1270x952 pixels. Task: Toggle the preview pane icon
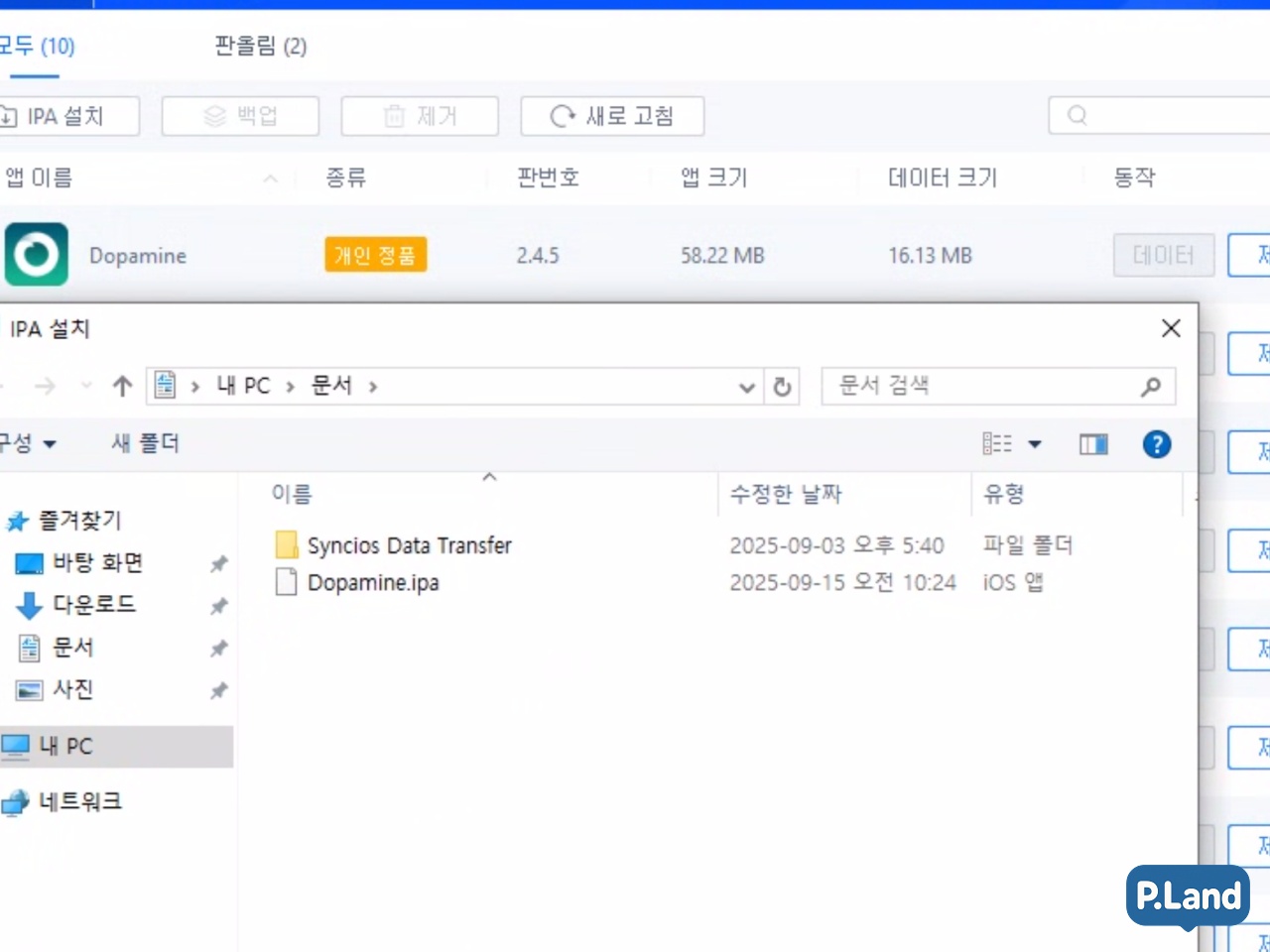click(1093, 444)
